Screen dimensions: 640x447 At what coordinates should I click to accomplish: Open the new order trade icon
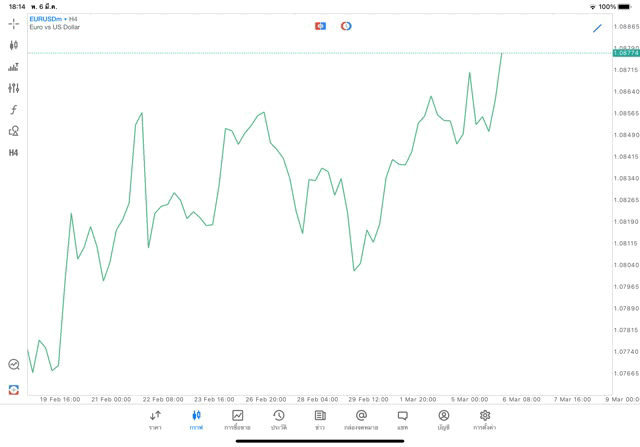(13, 67)
